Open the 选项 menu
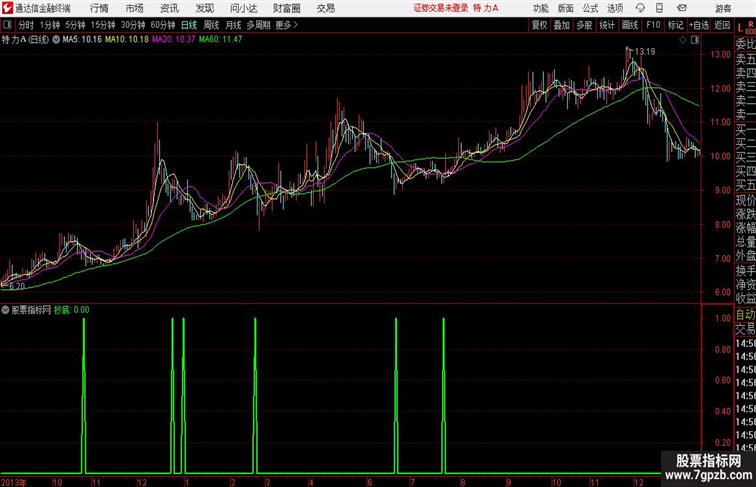 click(x=615, y=8)
